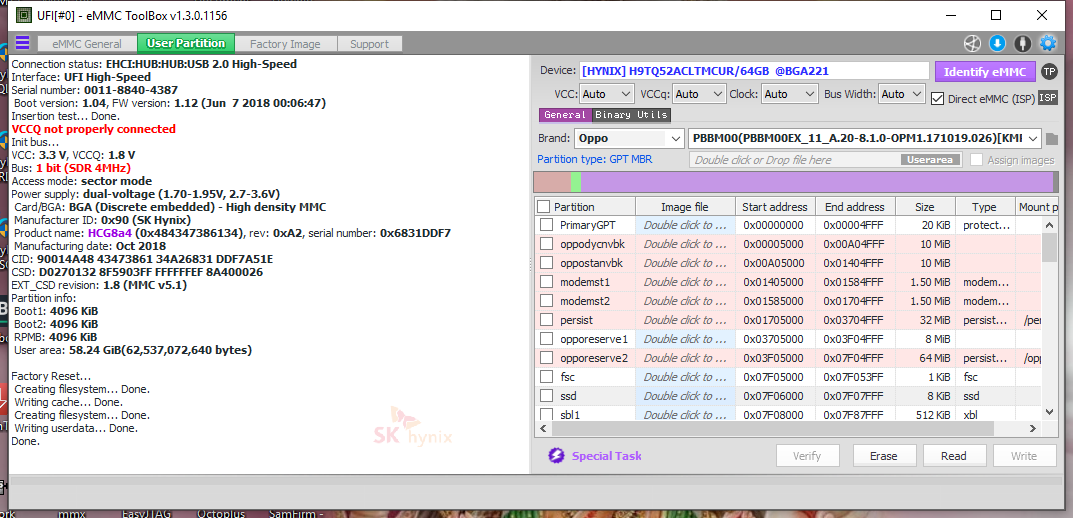Check the fsc partition checkbox
This screenshot has width=1073, height=518.
point(546,376)
